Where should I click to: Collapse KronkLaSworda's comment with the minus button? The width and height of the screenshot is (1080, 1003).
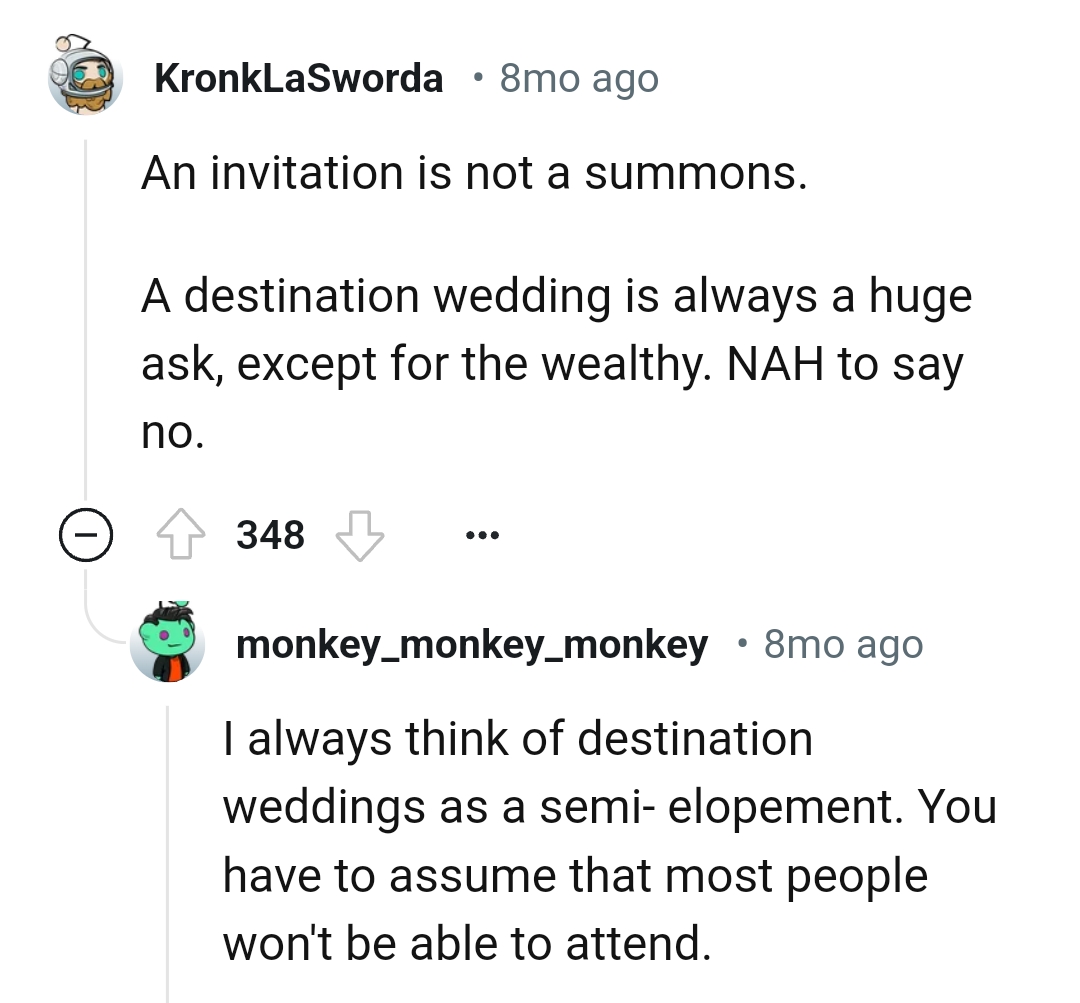(88, 534)
